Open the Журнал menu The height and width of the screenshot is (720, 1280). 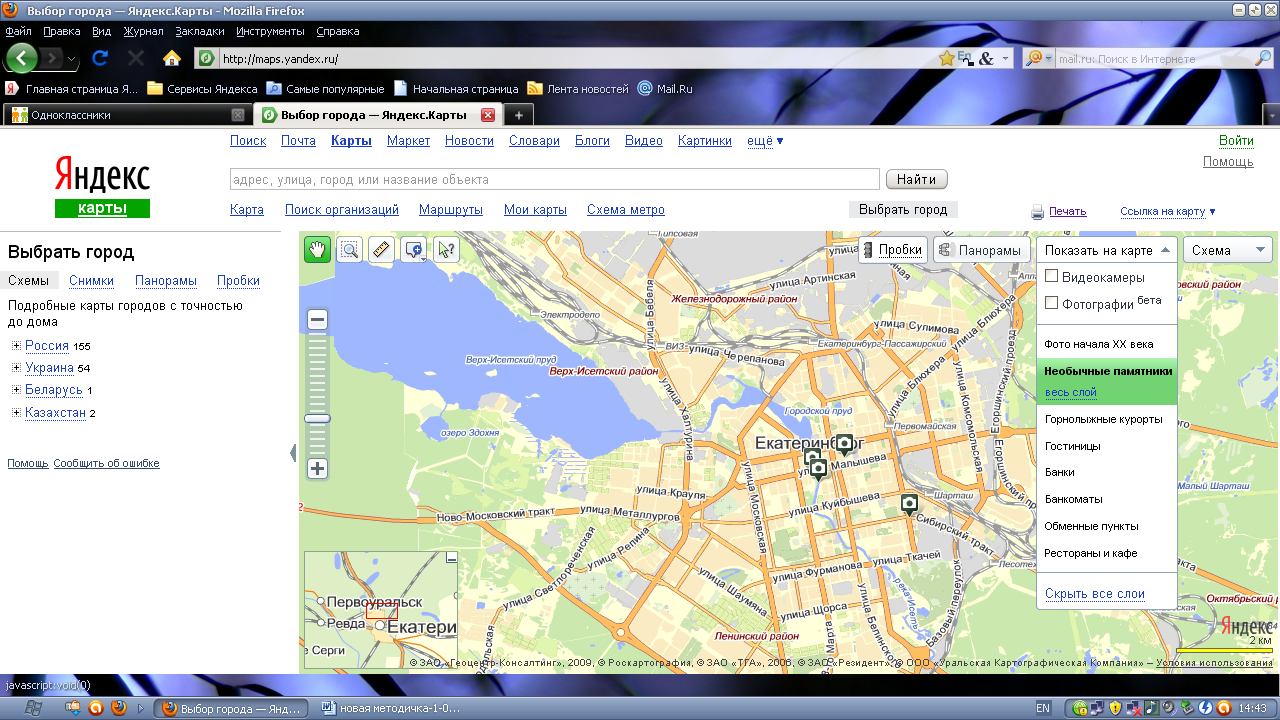pyautogui.click(x=143, y=31)
